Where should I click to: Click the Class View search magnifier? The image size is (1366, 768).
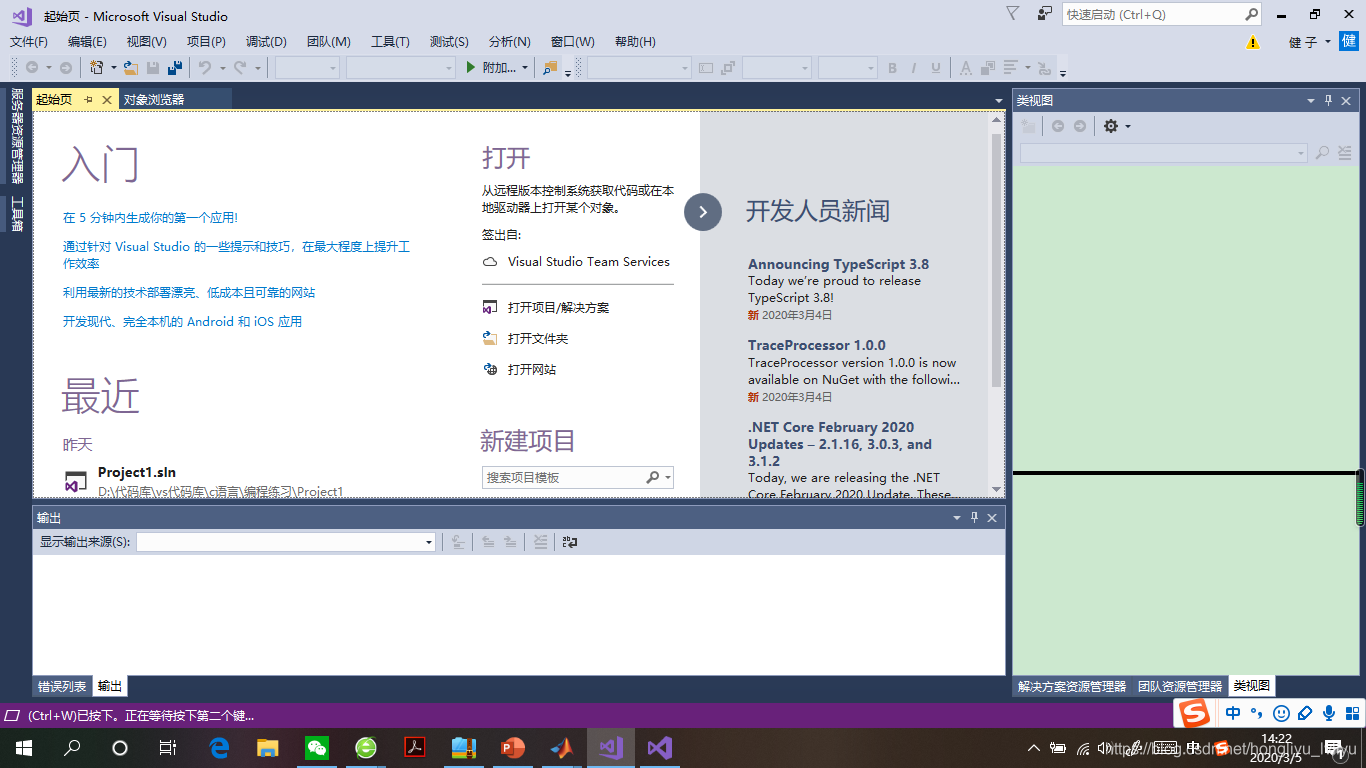pyautogui.click(x=1322, y=153)
